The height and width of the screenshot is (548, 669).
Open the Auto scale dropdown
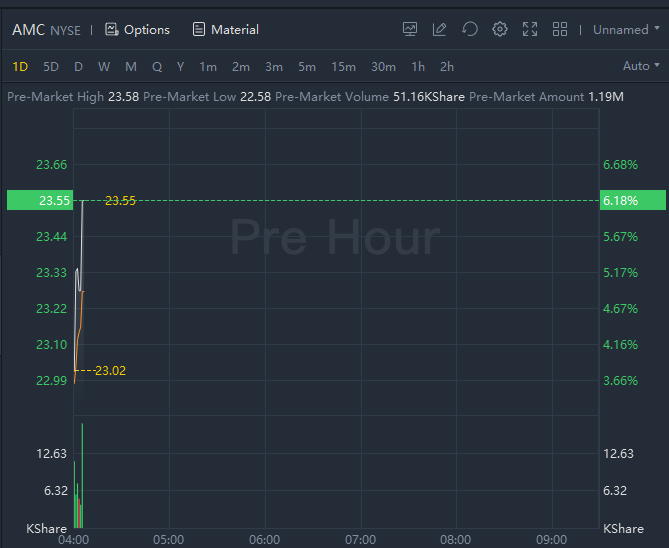click(641, 67)
